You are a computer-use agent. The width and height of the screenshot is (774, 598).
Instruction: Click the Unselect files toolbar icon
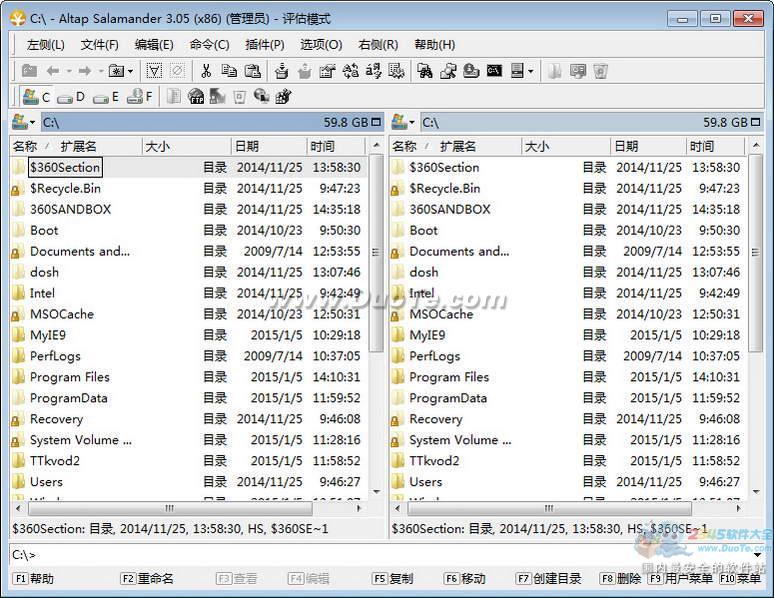tap(177, 71)
